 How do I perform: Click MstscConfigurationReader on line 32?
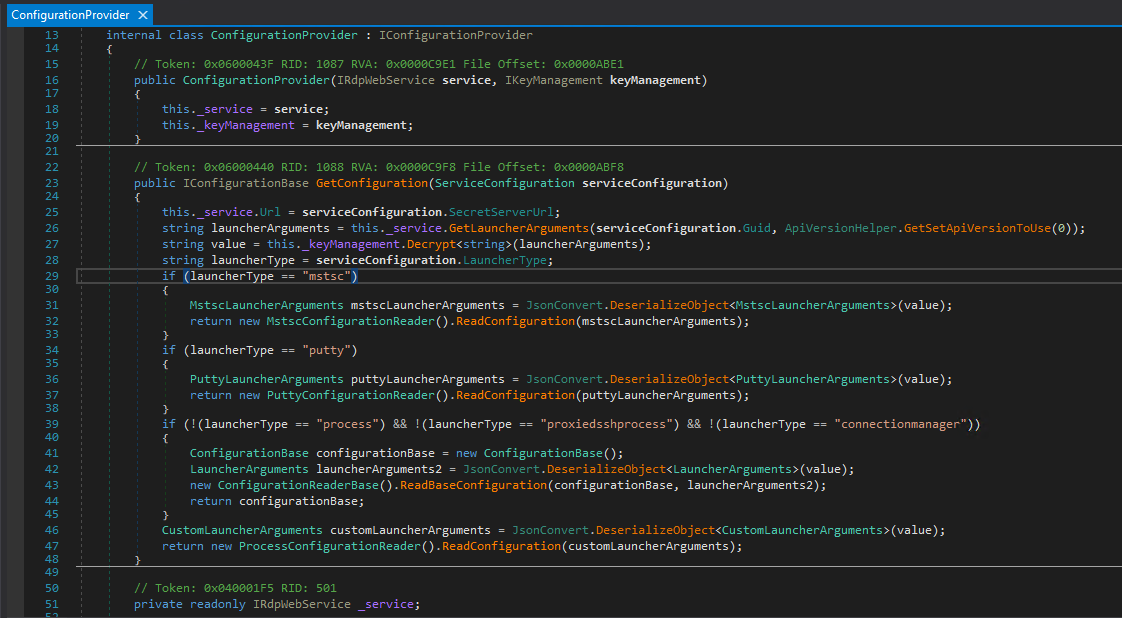coord(351,321)
